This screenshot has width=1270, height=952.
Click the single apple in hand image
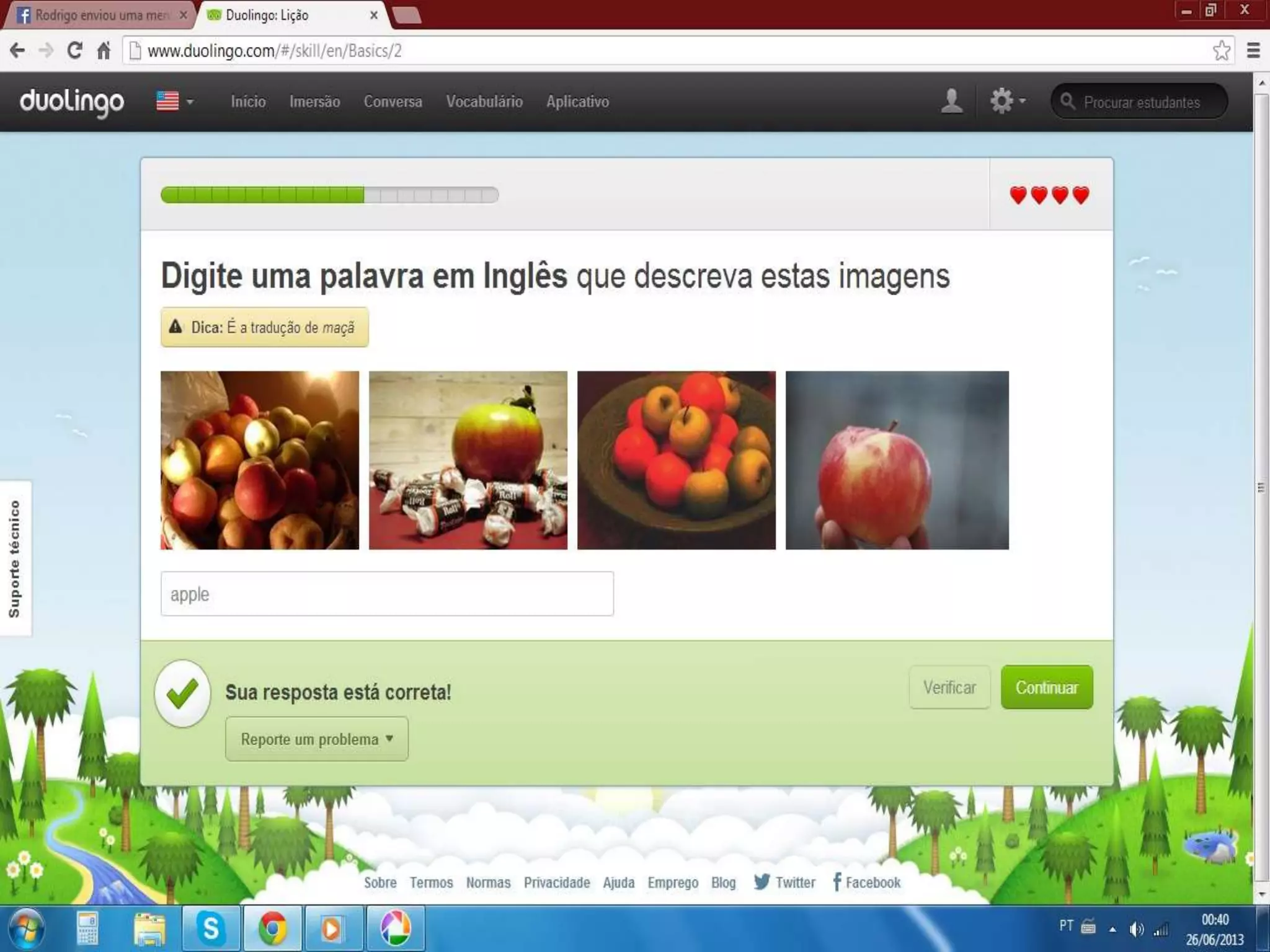tap(897, 460)
